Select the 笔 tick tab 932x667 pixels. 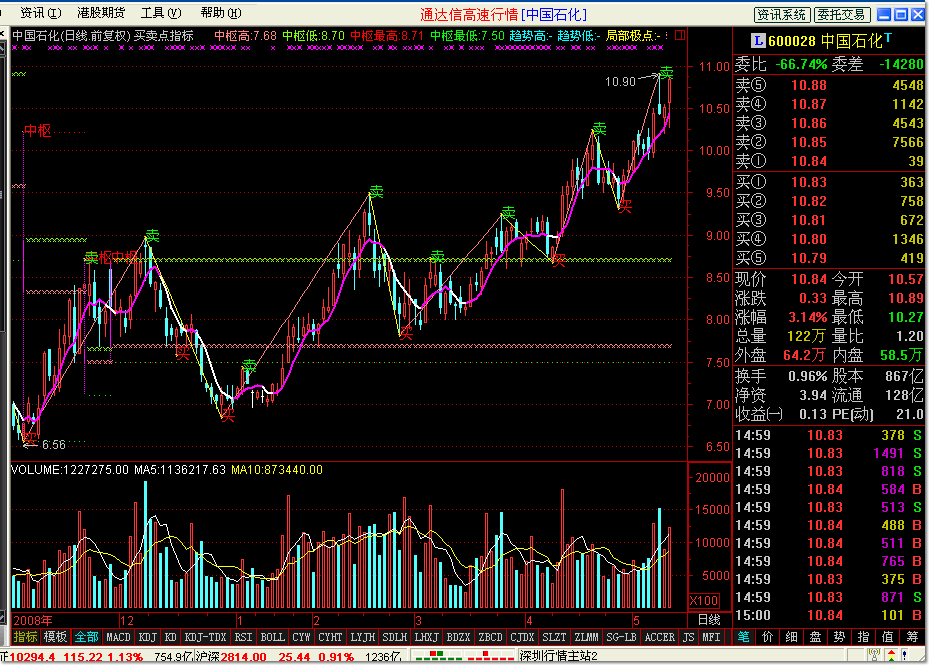coord(743,637)
